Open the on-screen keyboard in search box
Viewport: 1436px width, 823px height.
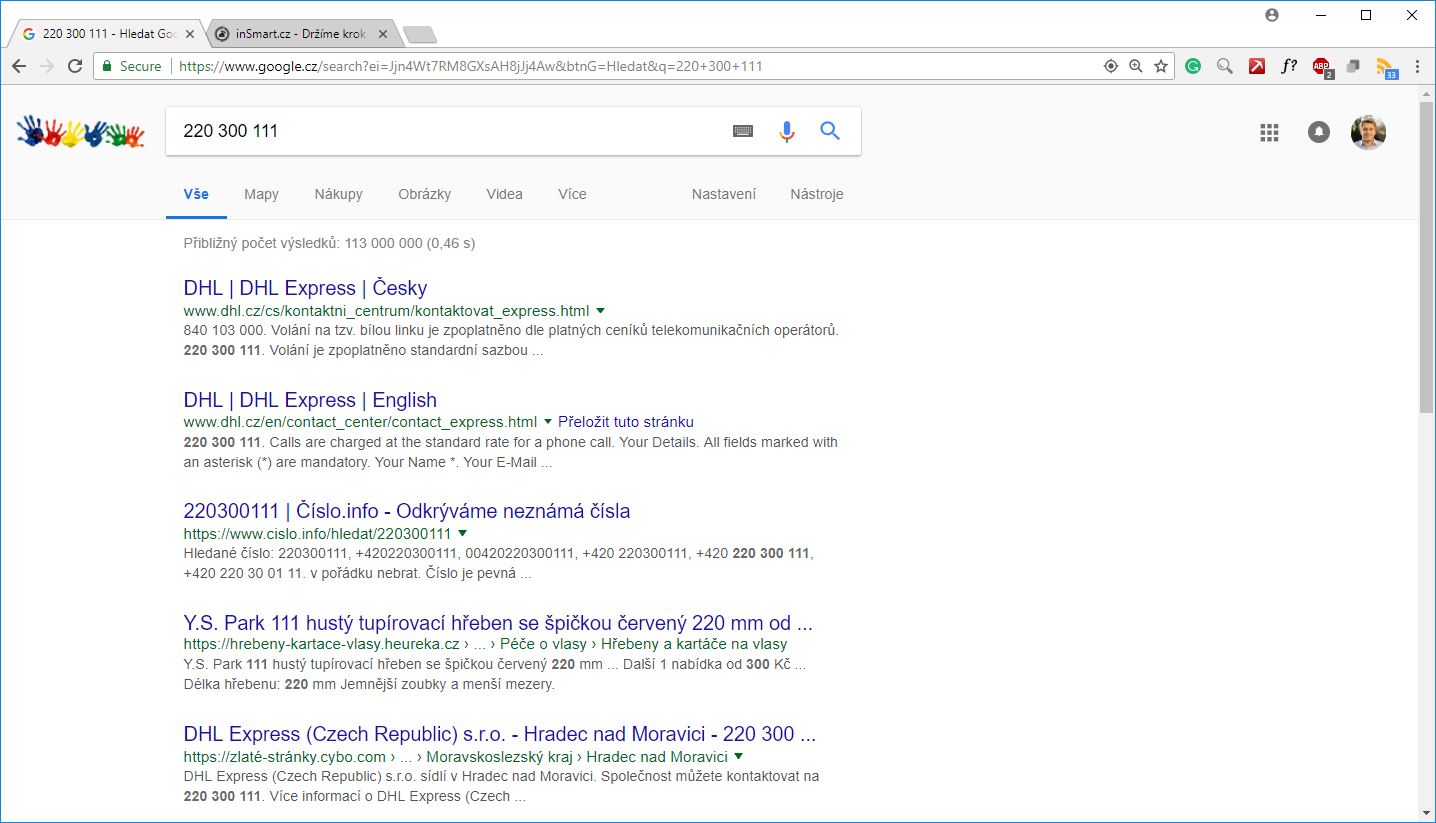tap(743, 131)
